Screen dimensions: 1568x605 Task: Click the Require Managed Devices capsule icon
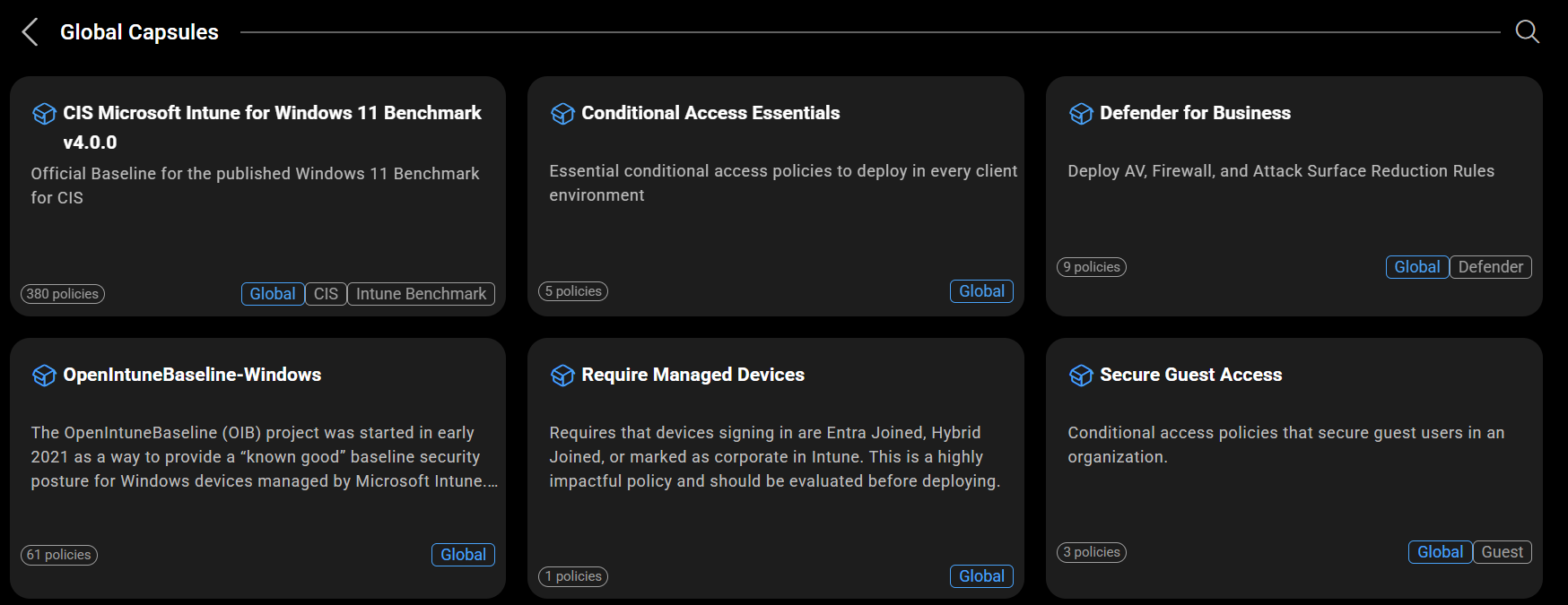(562, 376)
